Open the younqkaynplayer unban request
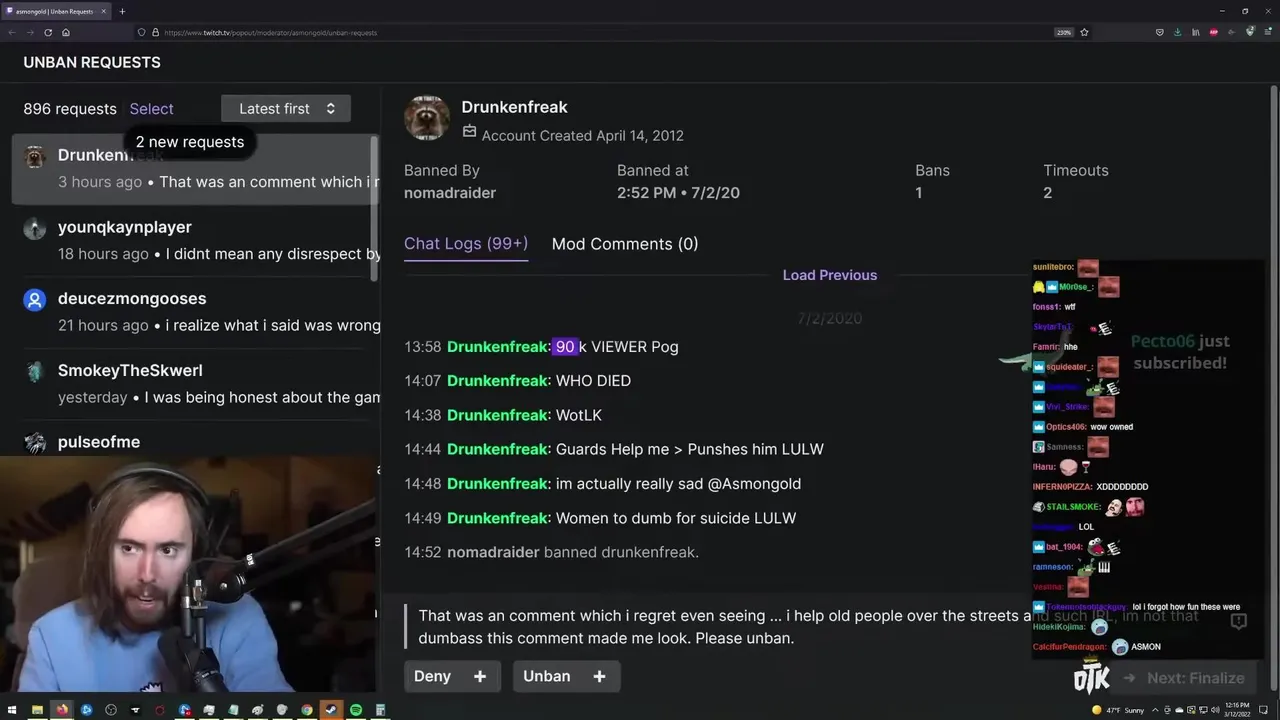The image size is (1280, 720). pyautogui.click(x=196, y=240)
